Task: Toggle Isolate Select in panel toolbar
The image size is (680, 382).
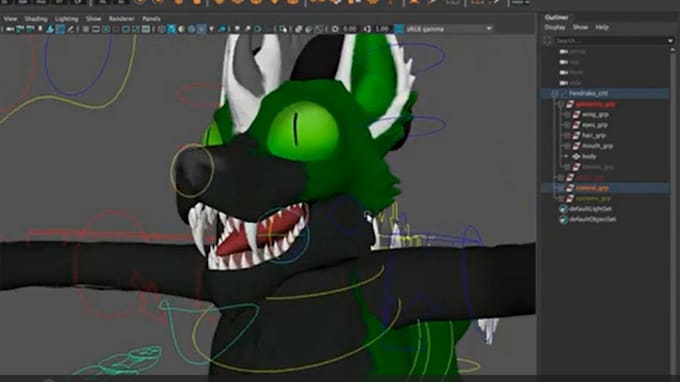Action: (282, 29)
